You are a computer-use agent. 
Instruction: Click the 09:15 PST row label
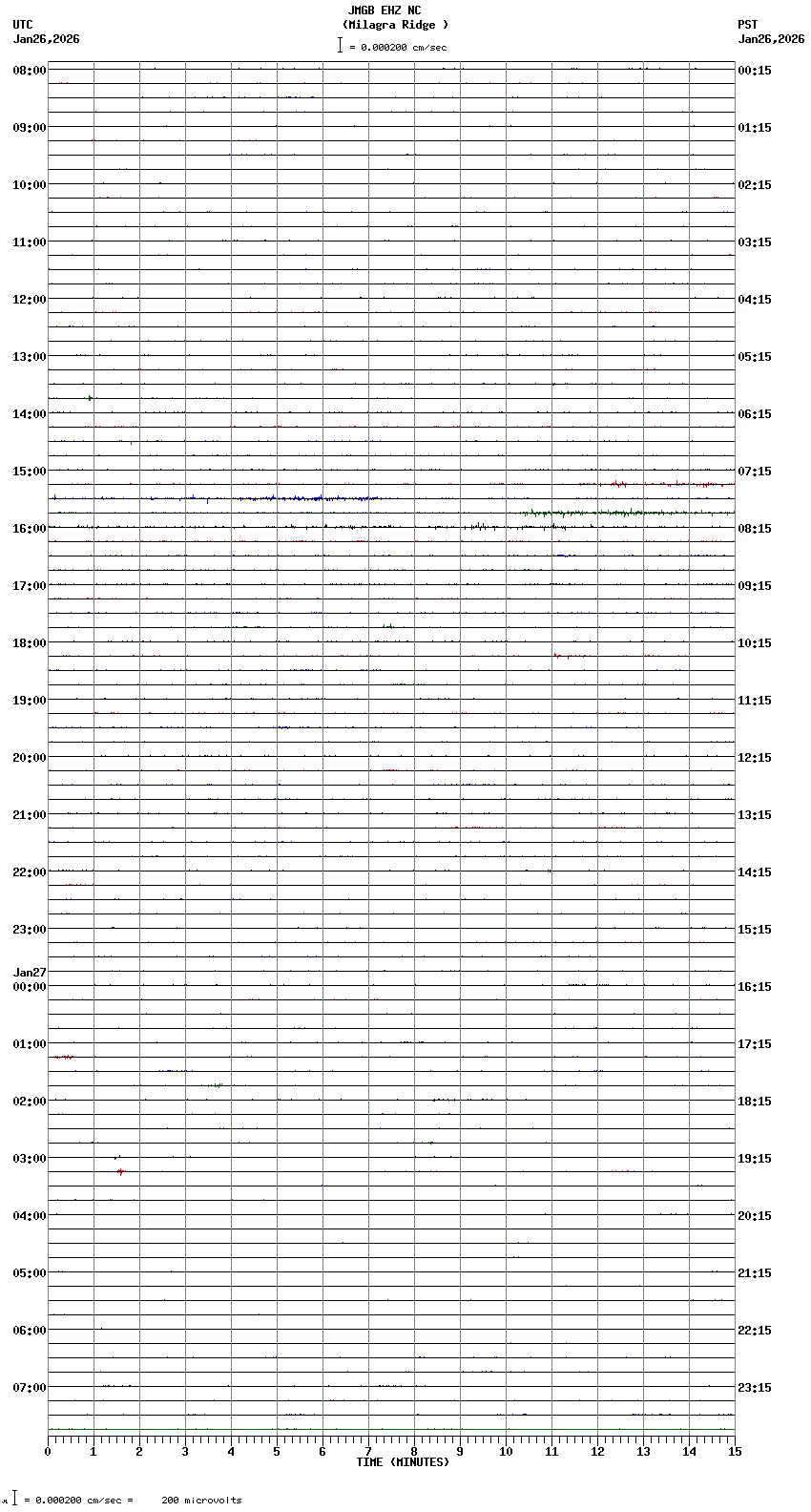point(755,586)
